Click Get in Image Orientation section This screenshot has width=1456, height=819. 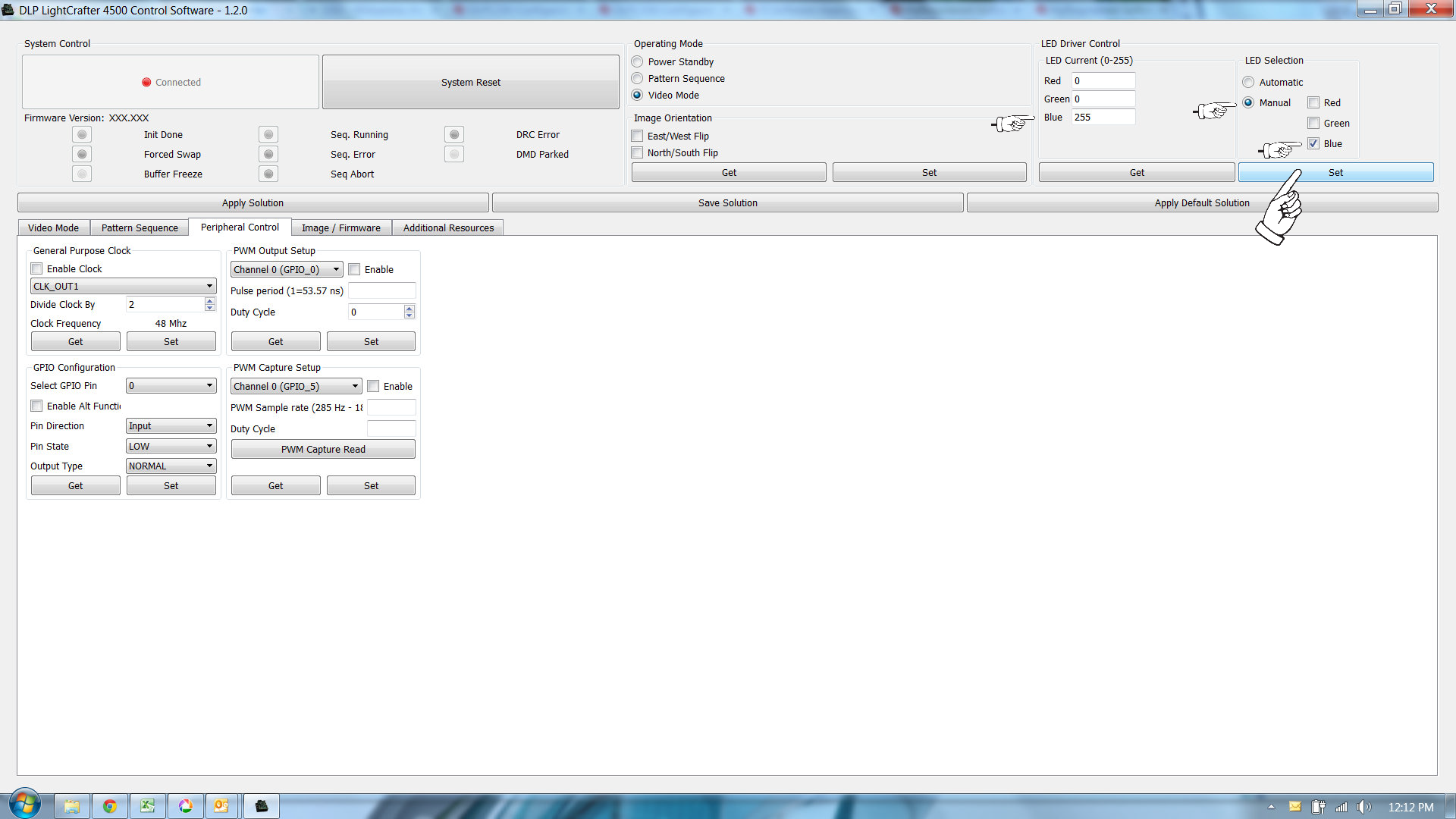(729, 172)
